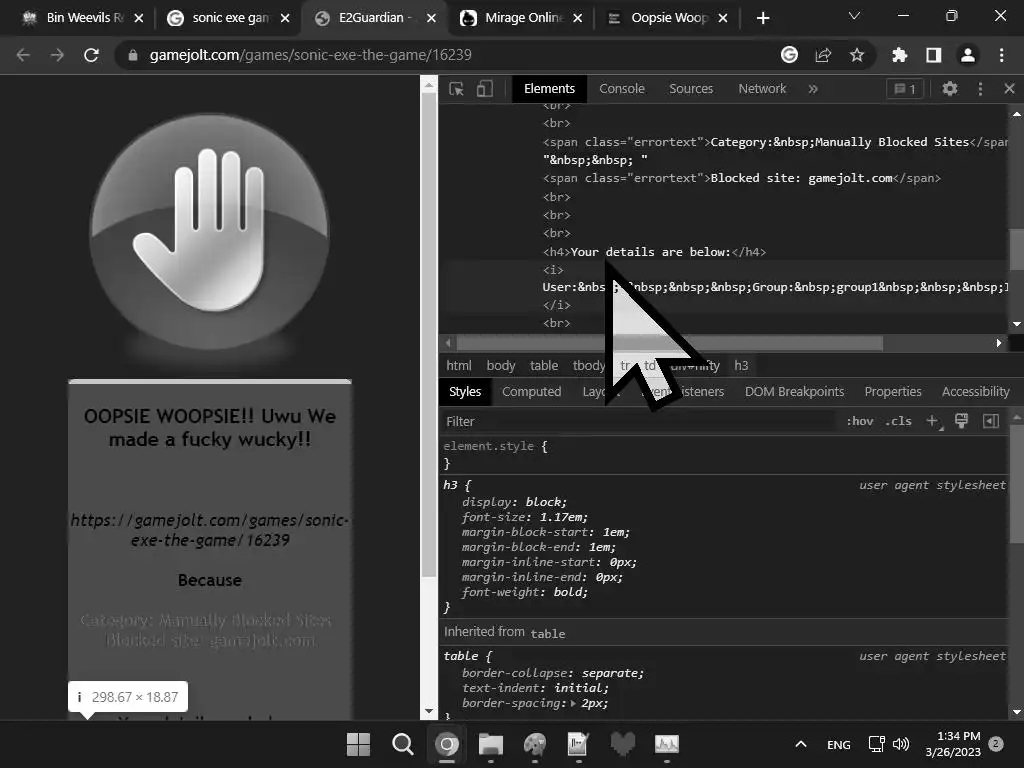Open the DOM Breakpoints tab
This screenshot has width=1024, height=768.
[x=794, y=391]
